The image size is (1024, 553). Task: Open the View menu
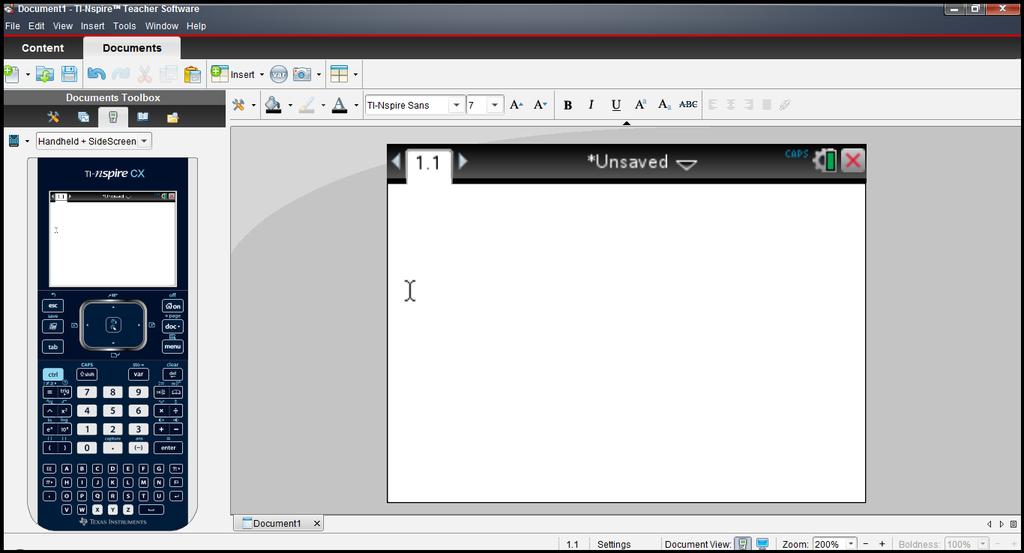click(63, 26)
